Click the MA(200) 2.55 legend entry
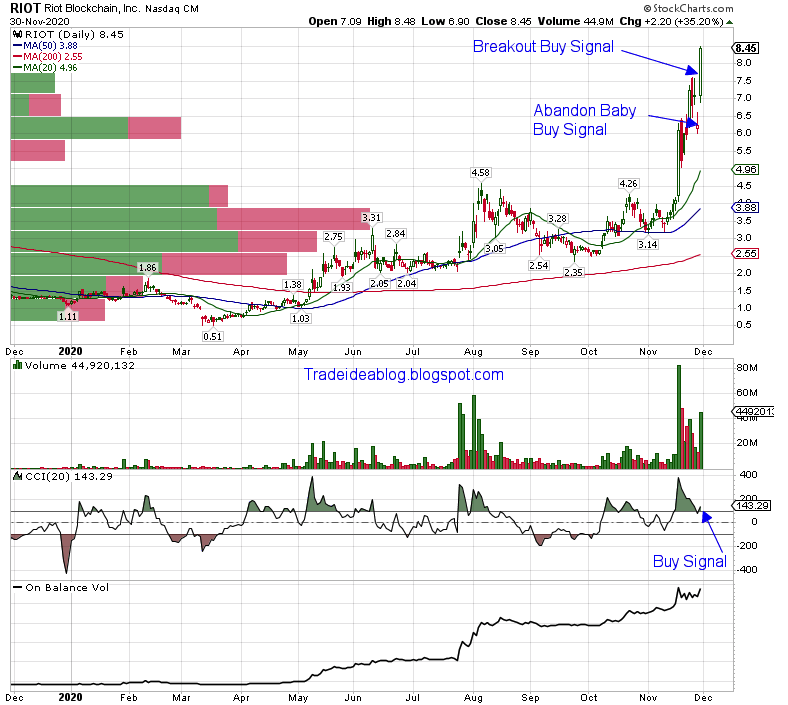Image resolution: width=788 pixels, height=705 pixels. (x=47, y=57)
